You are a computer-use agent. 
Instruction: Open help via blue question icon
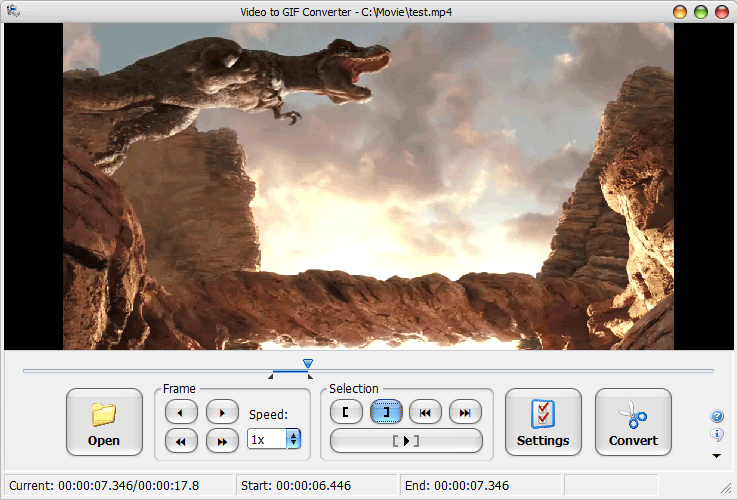(717, 416)
